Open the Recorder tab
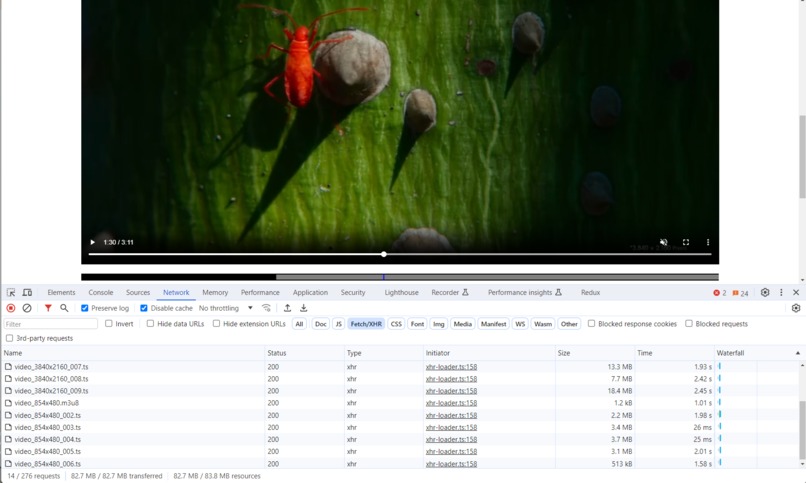Viewport: 806px width, 483px height. coord(450,292)
